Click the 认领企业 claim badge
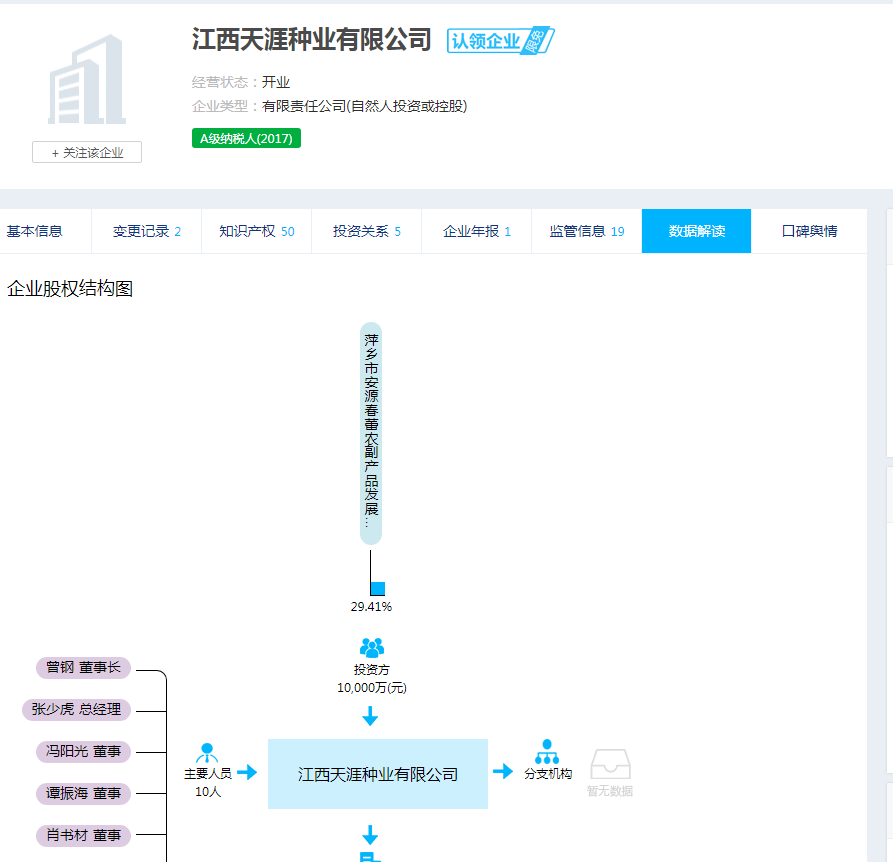Screen dimensions: 893x862 (x=499, y=41)
